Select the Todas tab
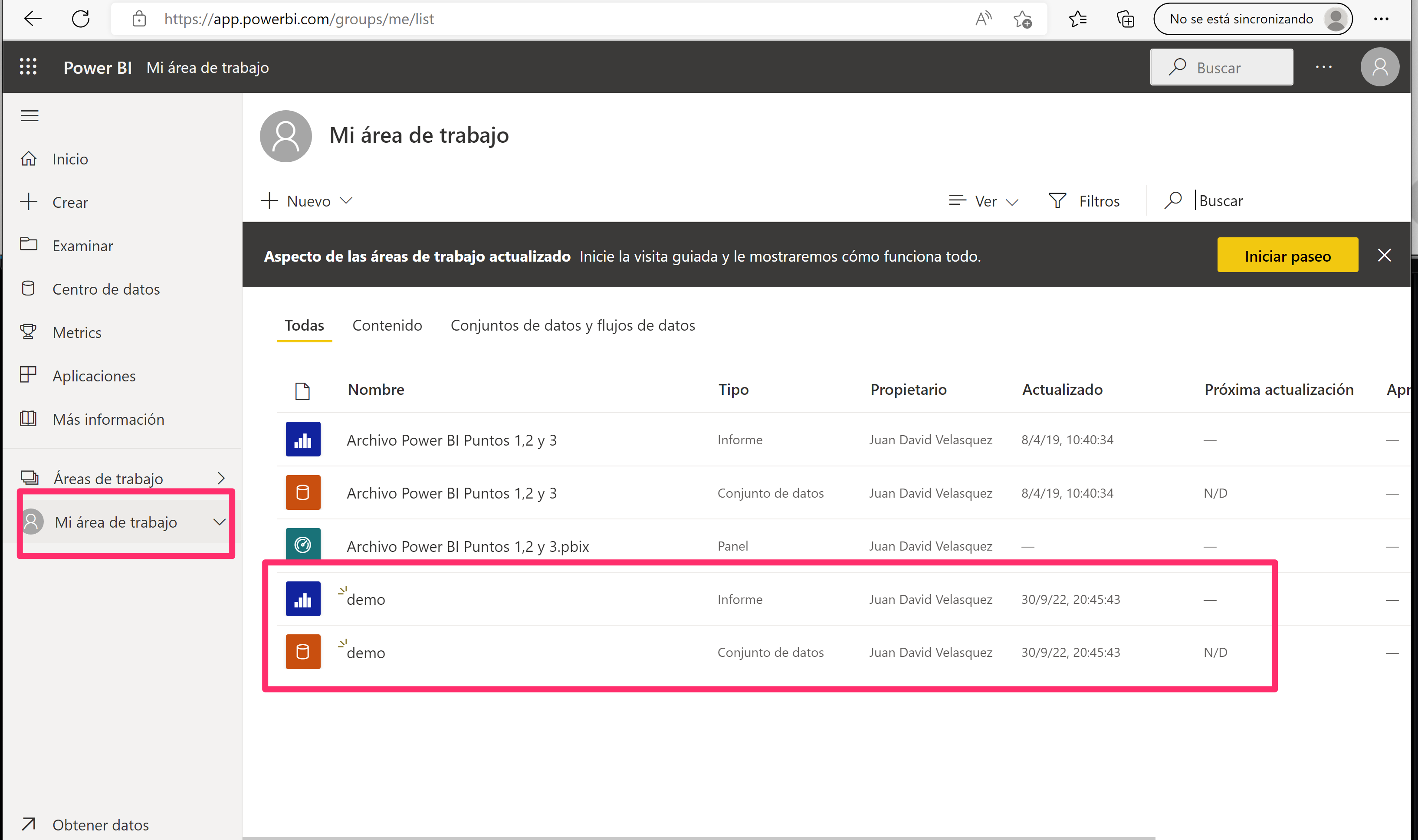The image size is (1418, 840). (305, 325)
